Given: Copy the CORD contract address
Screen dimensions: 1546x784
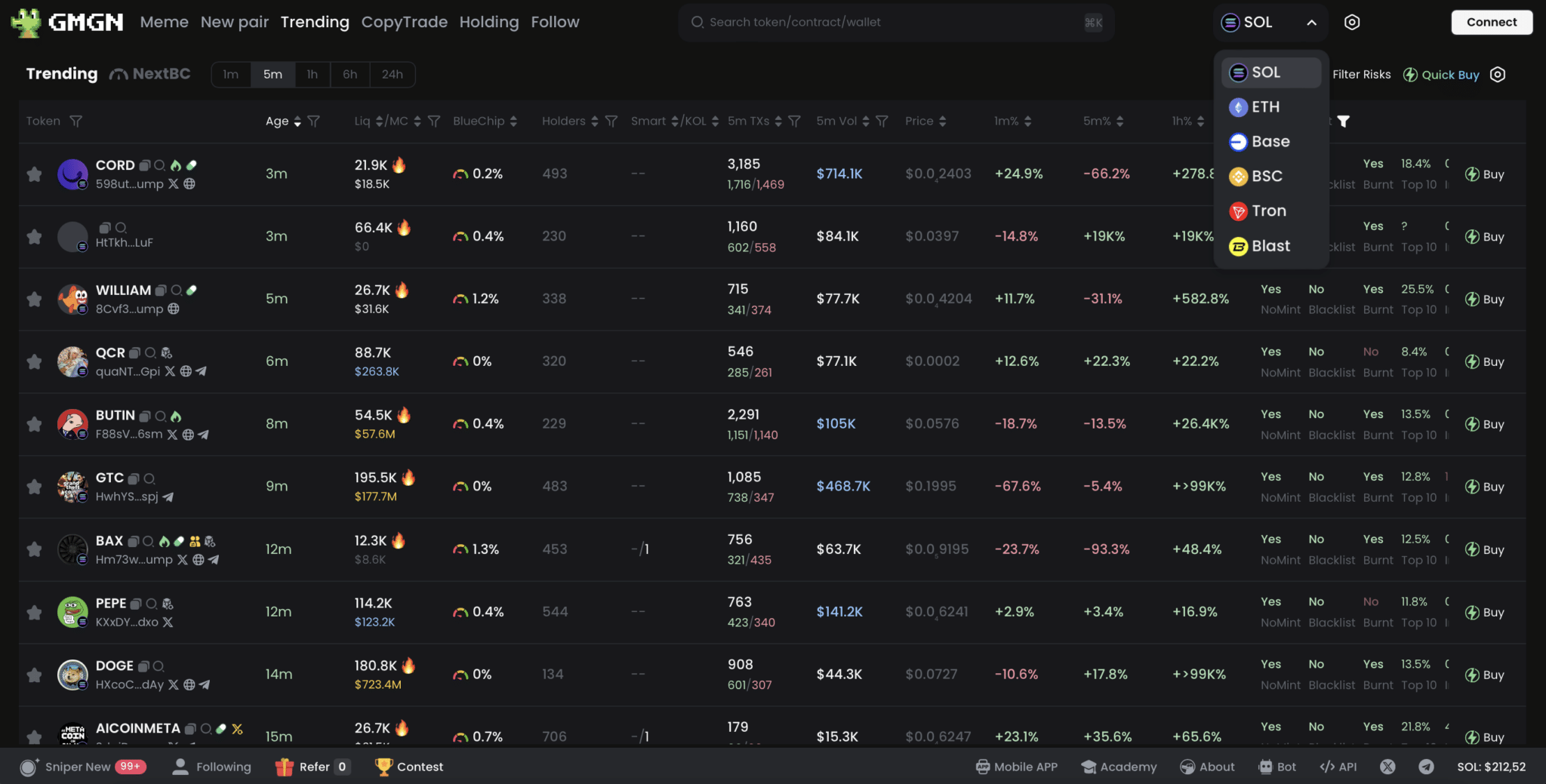Looking at the screenshot, I should (x=144, y=164).
